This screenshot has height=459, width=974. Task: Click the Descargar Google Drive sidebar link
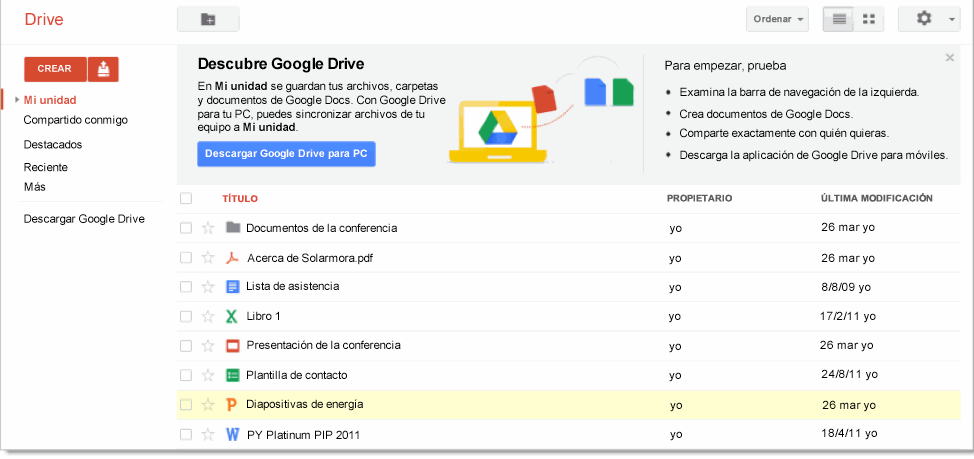(84, 219)
